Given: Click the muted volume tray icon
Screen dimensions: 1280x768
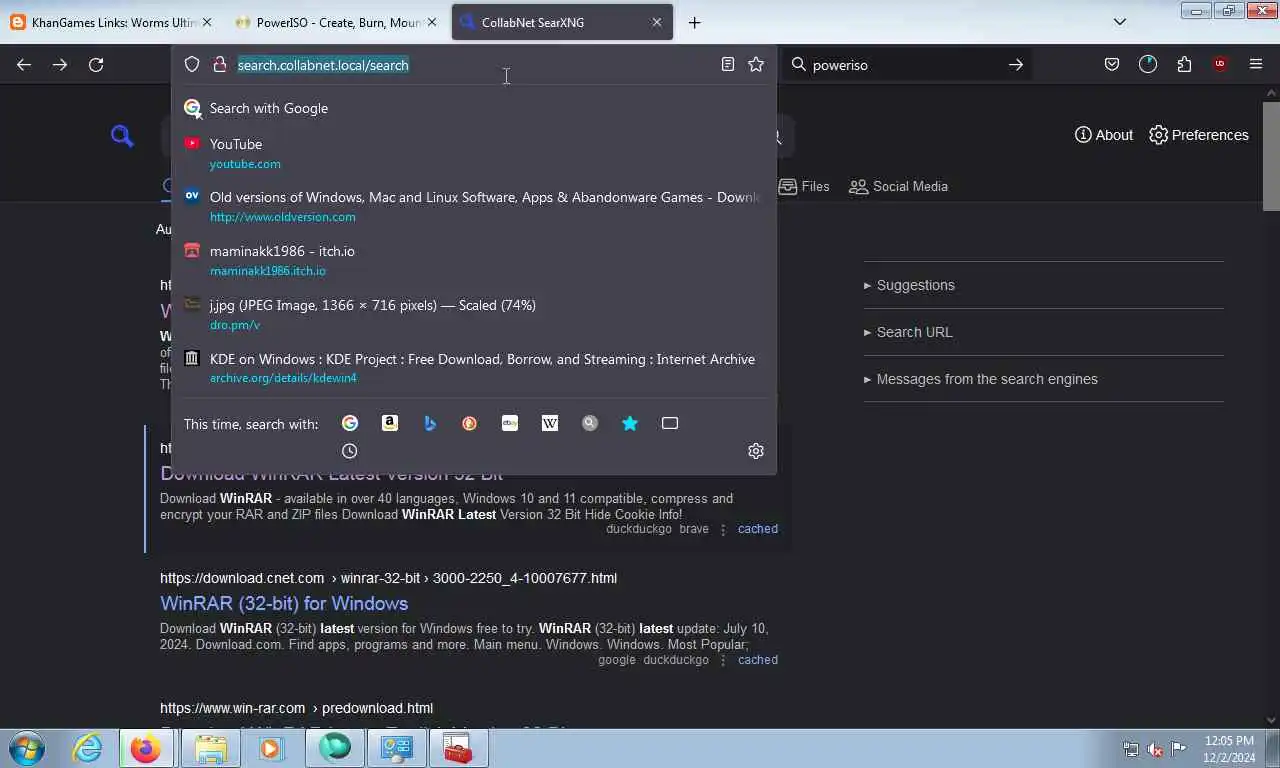Looking at the screenshot, I should point(1155,749).
